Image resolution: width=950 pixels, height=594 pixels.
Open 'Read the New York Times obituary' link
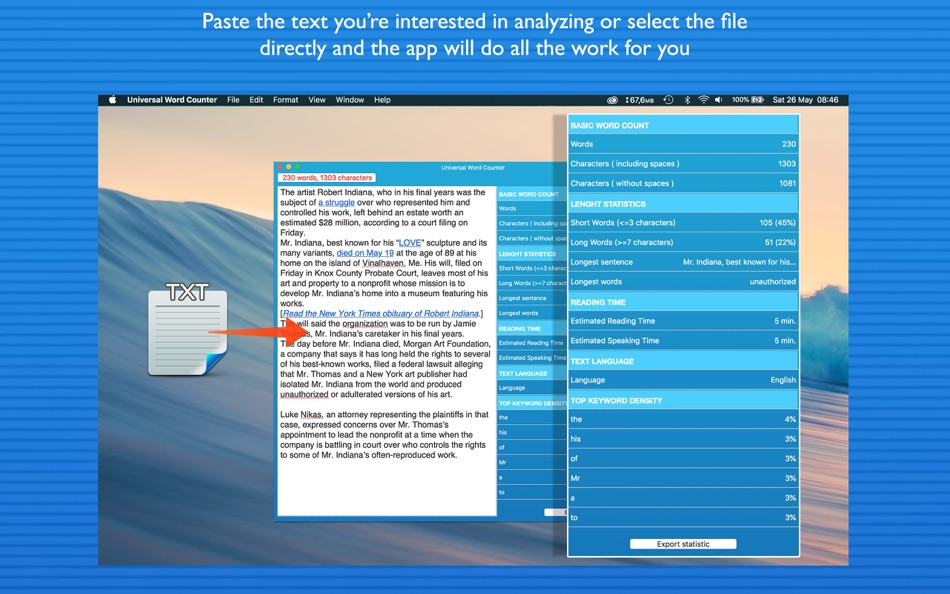(380, 313)
